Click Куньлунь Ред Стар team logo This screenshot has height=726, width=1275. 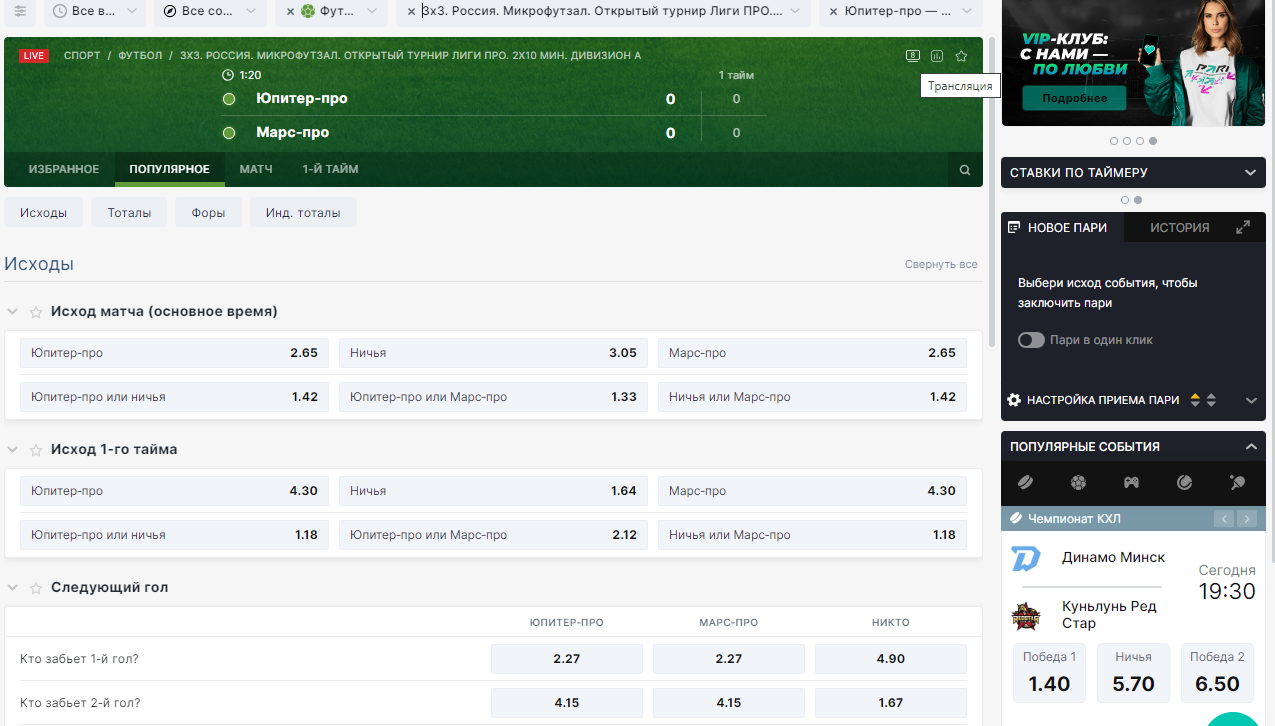[1026, 615]
